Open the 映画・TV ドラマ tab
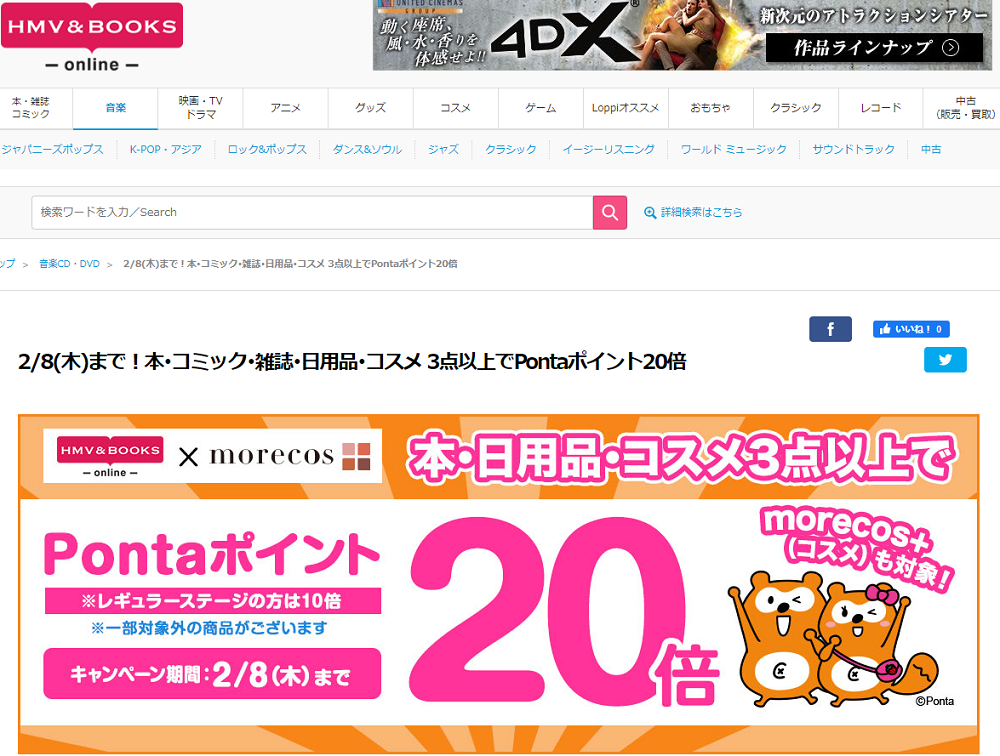This screenshot has width=1000, height=756. pyautogui.click(x=200, y=108)
